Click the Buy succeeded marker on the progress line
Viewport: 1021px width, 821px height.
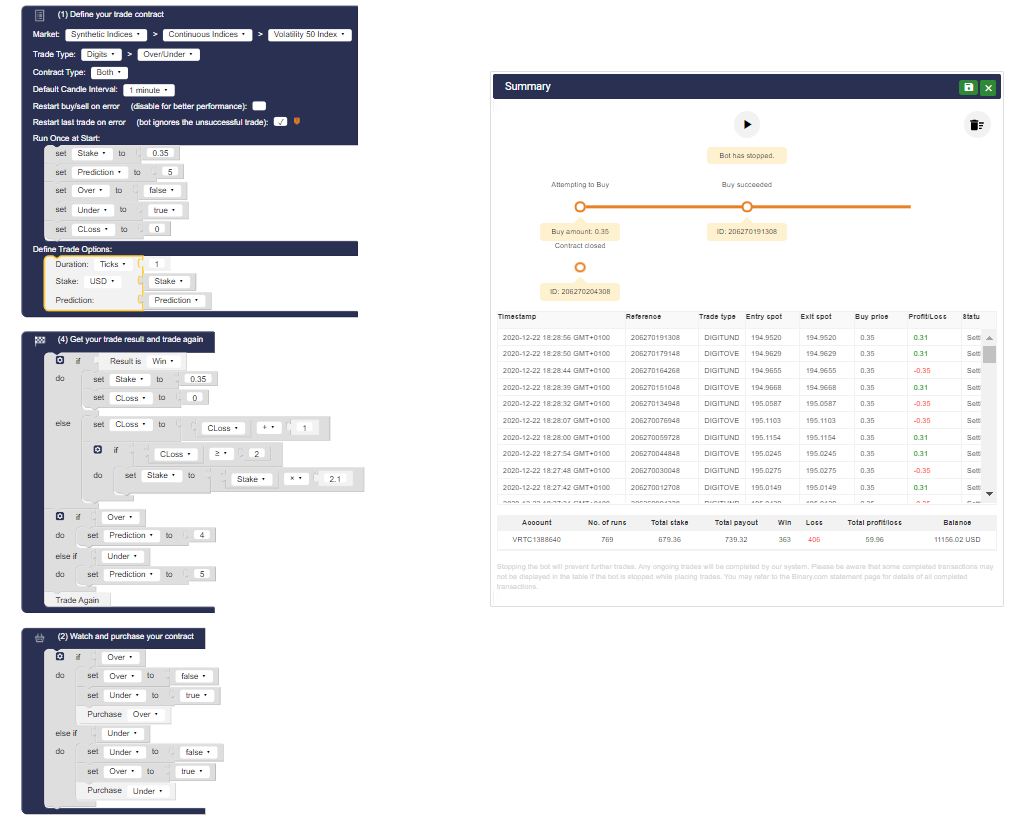747,206
